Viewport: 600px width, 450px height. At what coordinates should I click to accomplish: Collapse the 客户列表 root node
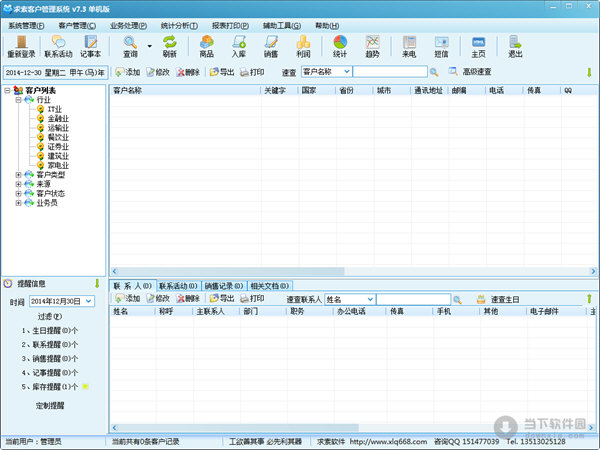point(7,90)
